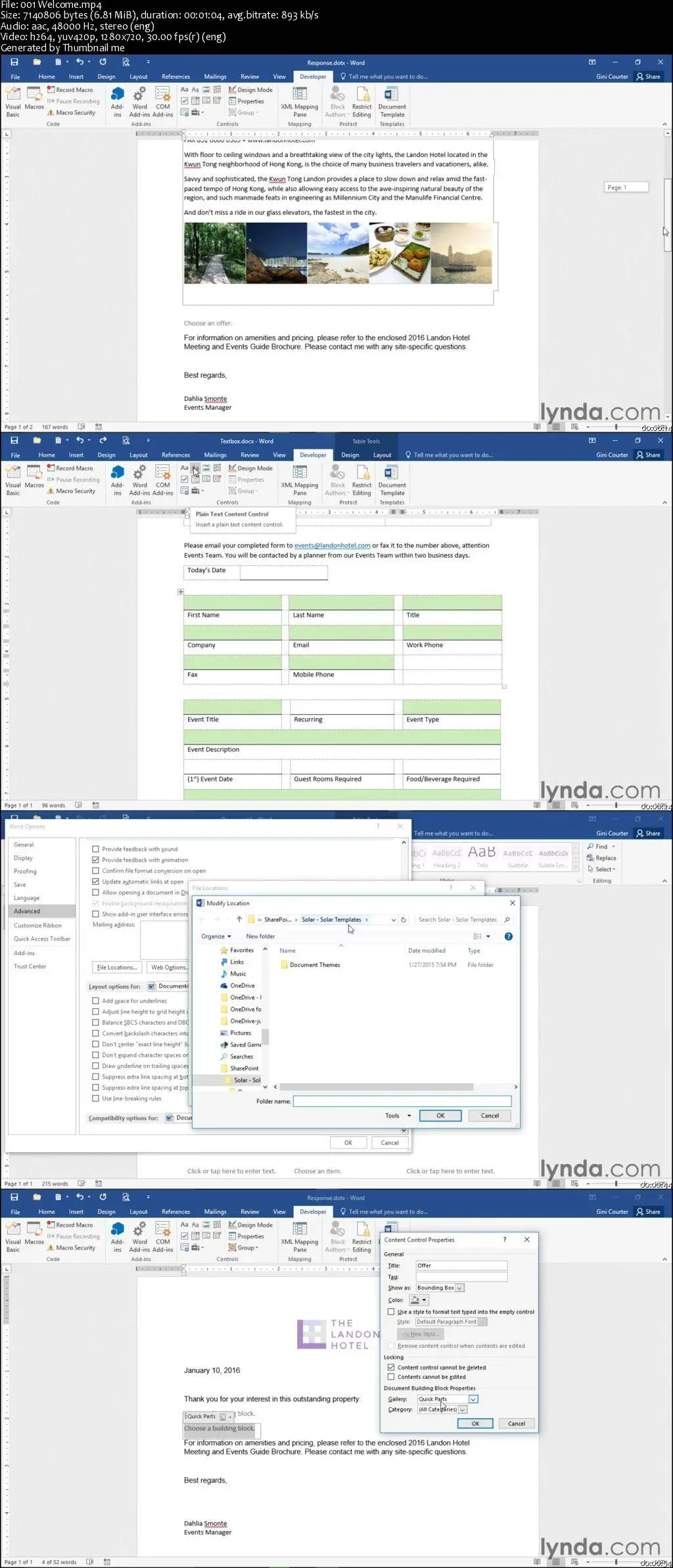Select Customize Ribbon in Word Options
673x1568 pixels.
point(37,926)
